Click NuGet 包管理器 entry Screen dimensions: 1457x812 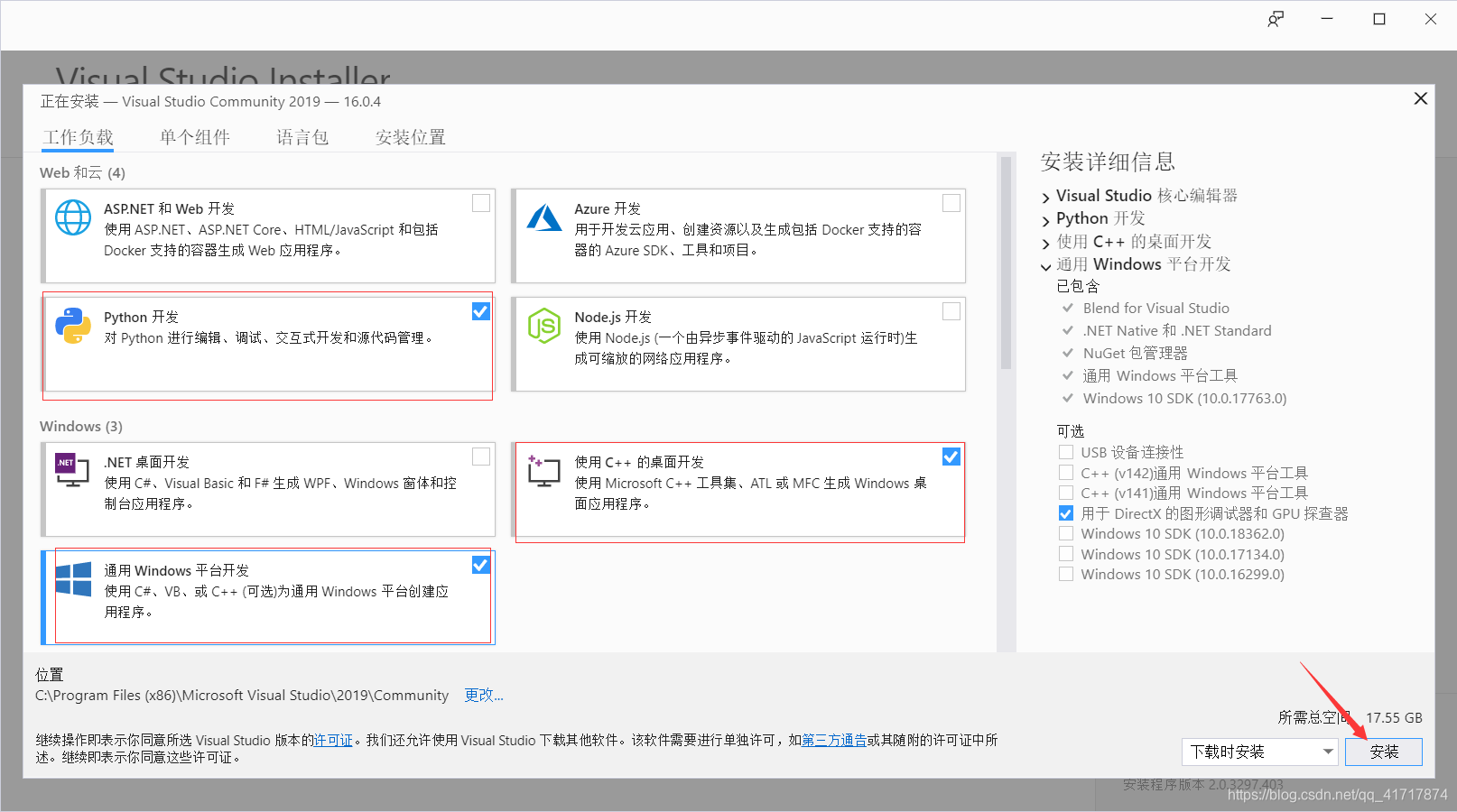pyautogui.click(x=1136, y=353)
